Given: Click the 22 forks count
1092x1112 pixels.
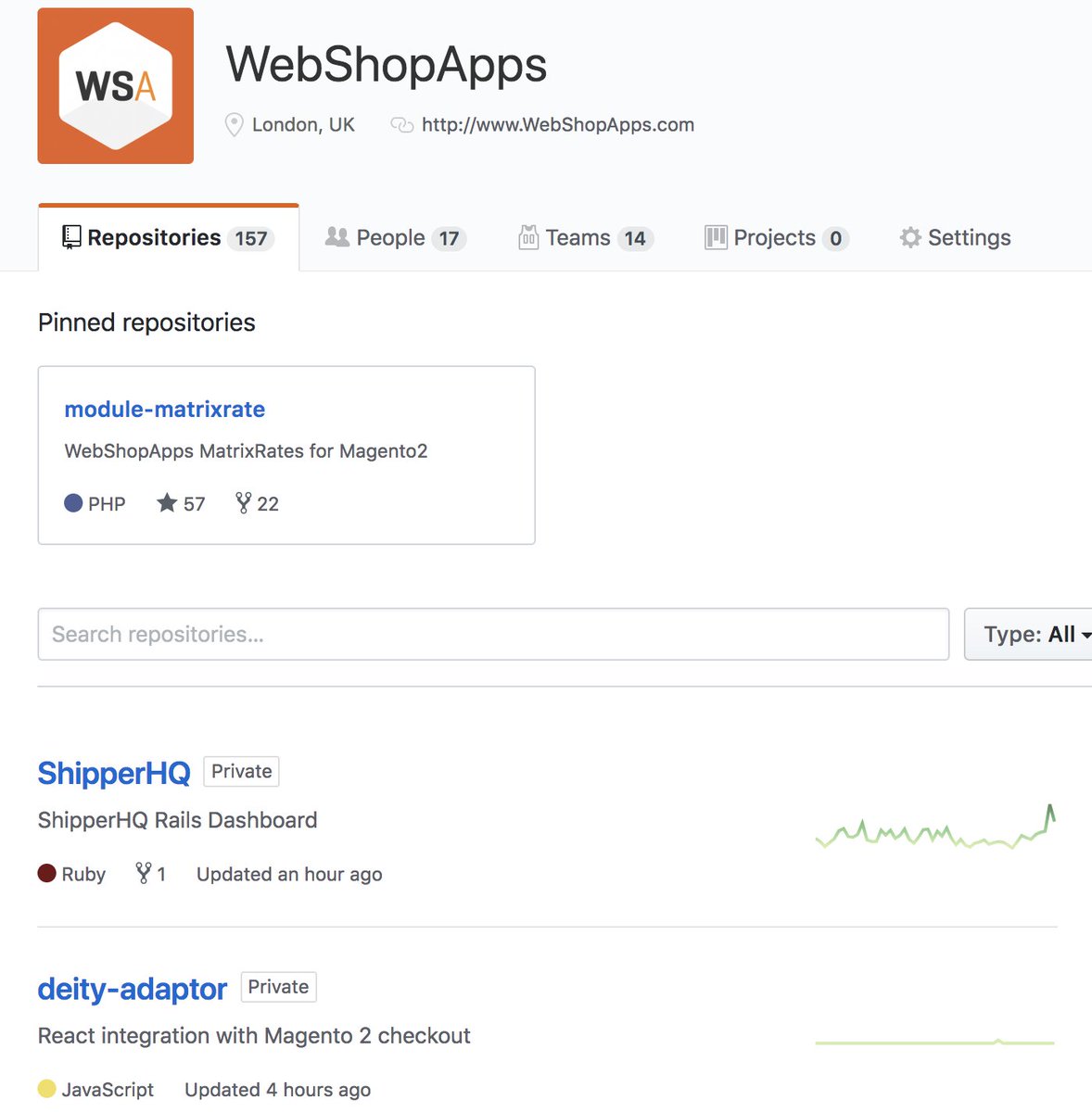Looking at the screenshot, I should coord(268,504).
